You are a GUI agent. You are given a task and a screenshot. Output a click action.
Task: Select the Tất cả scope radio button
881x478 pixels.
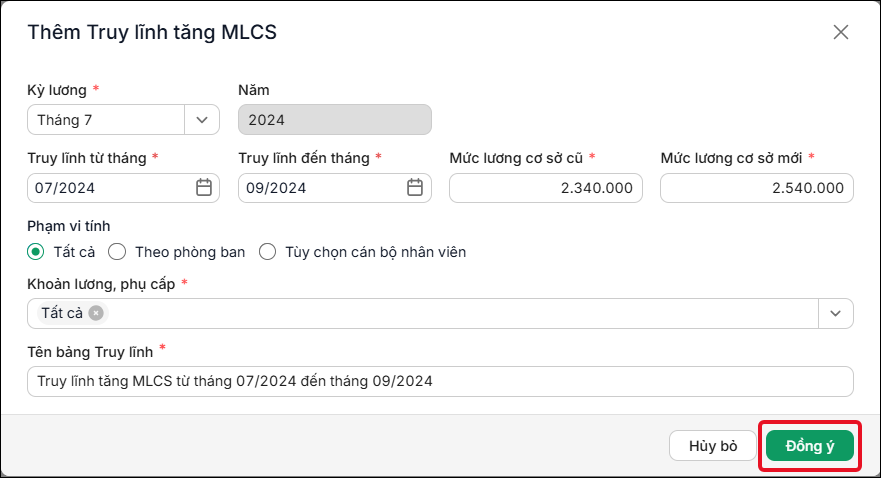(35, 252)
